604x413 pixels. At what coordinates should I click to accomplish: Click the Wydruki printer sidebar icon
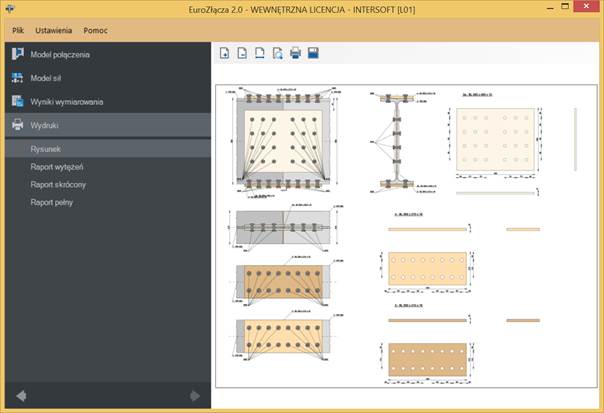click(17, 125)
